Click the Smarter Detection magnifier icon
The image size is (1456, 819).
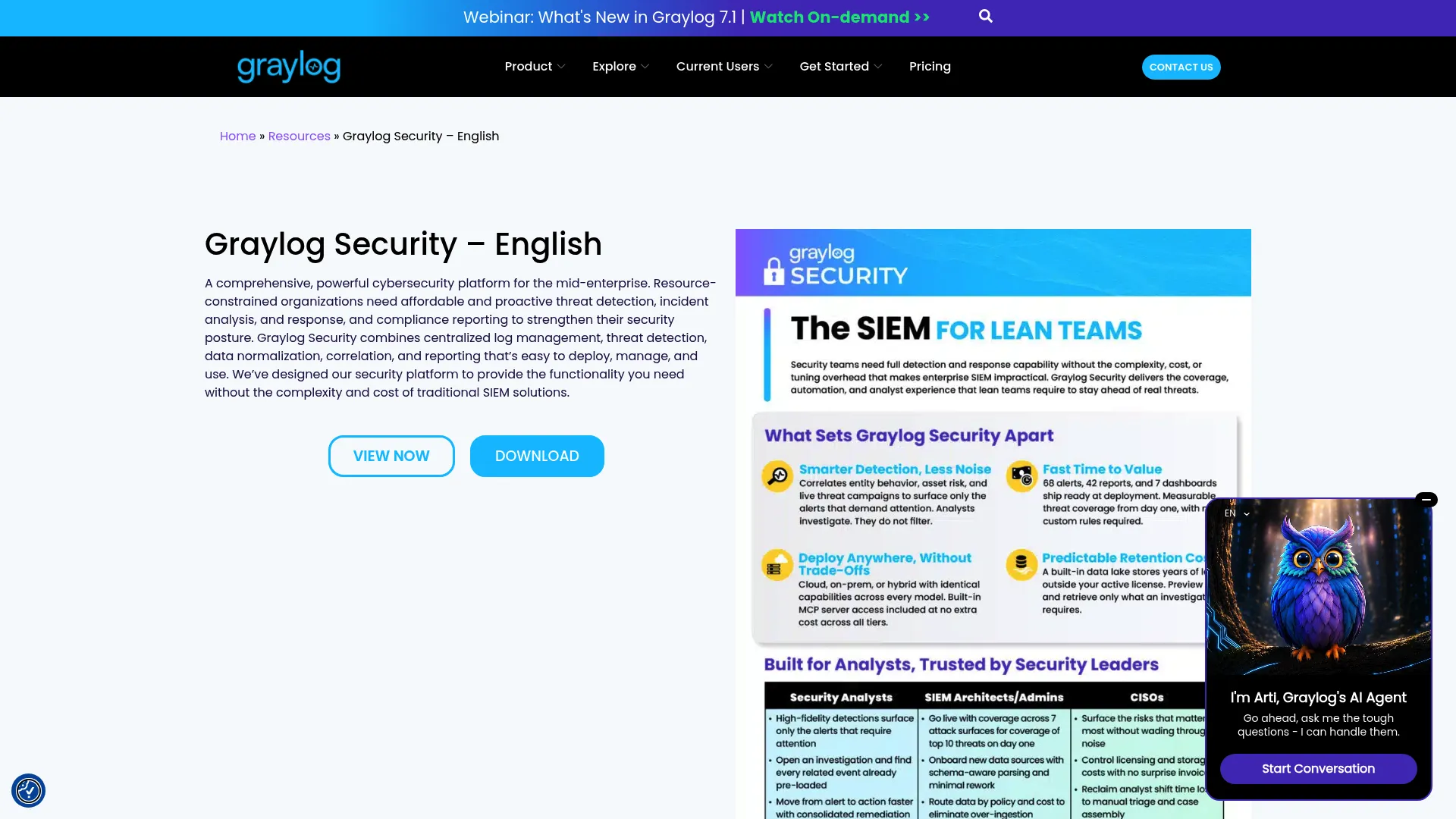[777, 476]
